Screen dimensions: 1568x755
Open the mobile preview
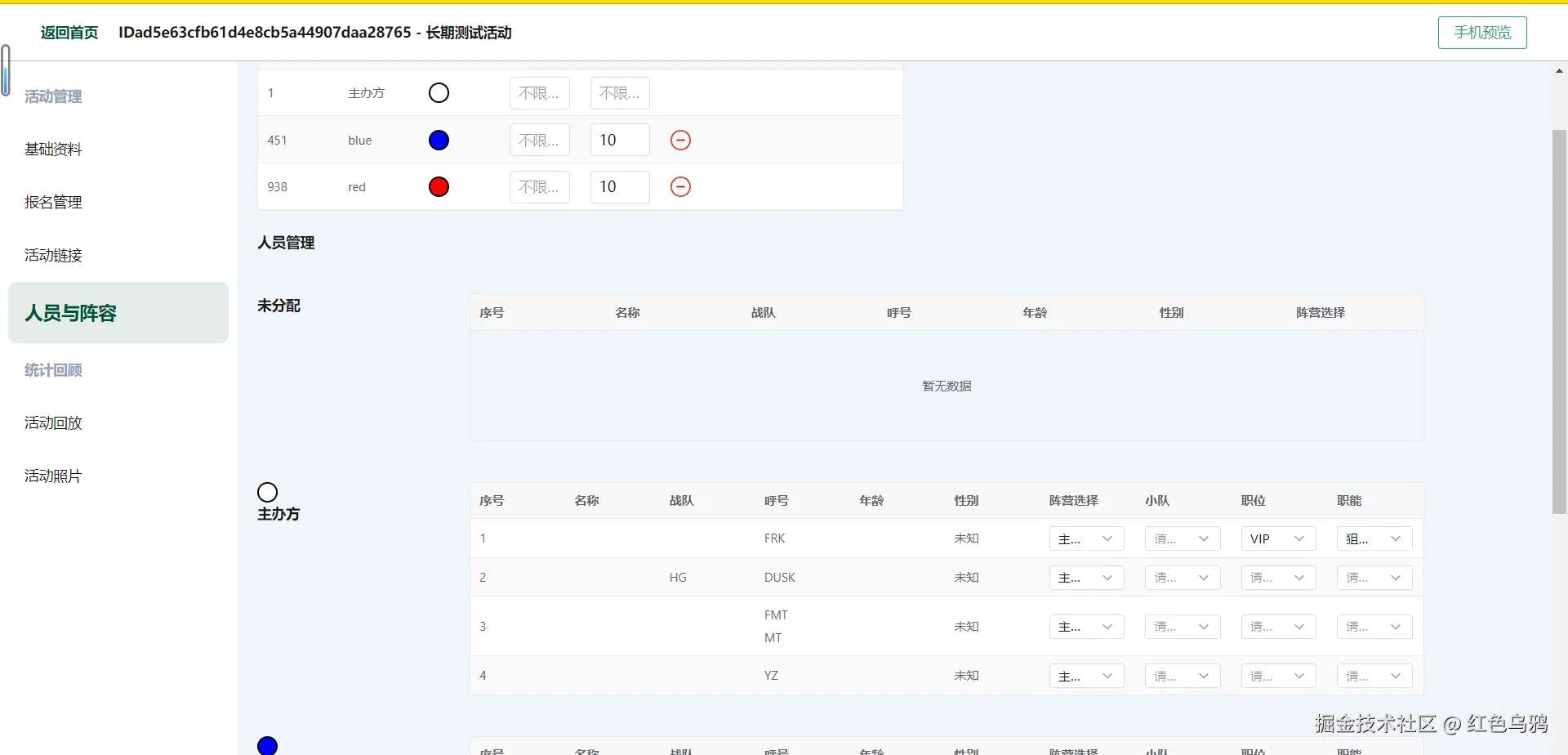click(1482, 33)
